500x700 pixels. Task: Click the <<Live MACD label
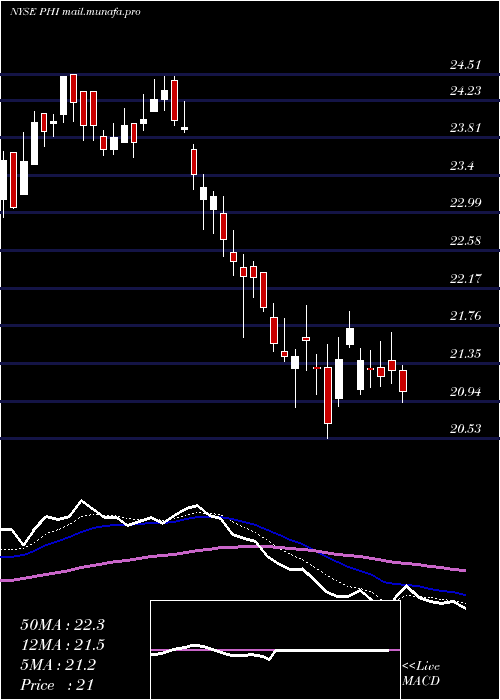(421, 674)
